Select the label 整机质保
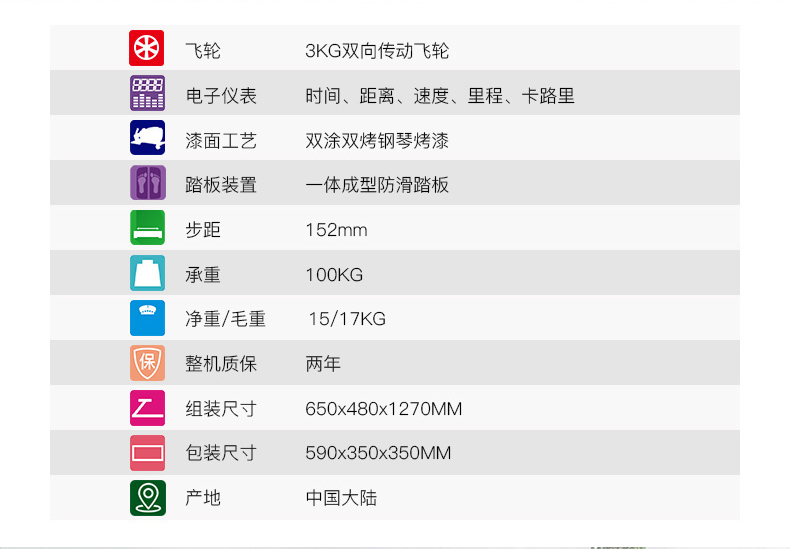The width and height of the screenshot is (790, 549). click(221, 364)
